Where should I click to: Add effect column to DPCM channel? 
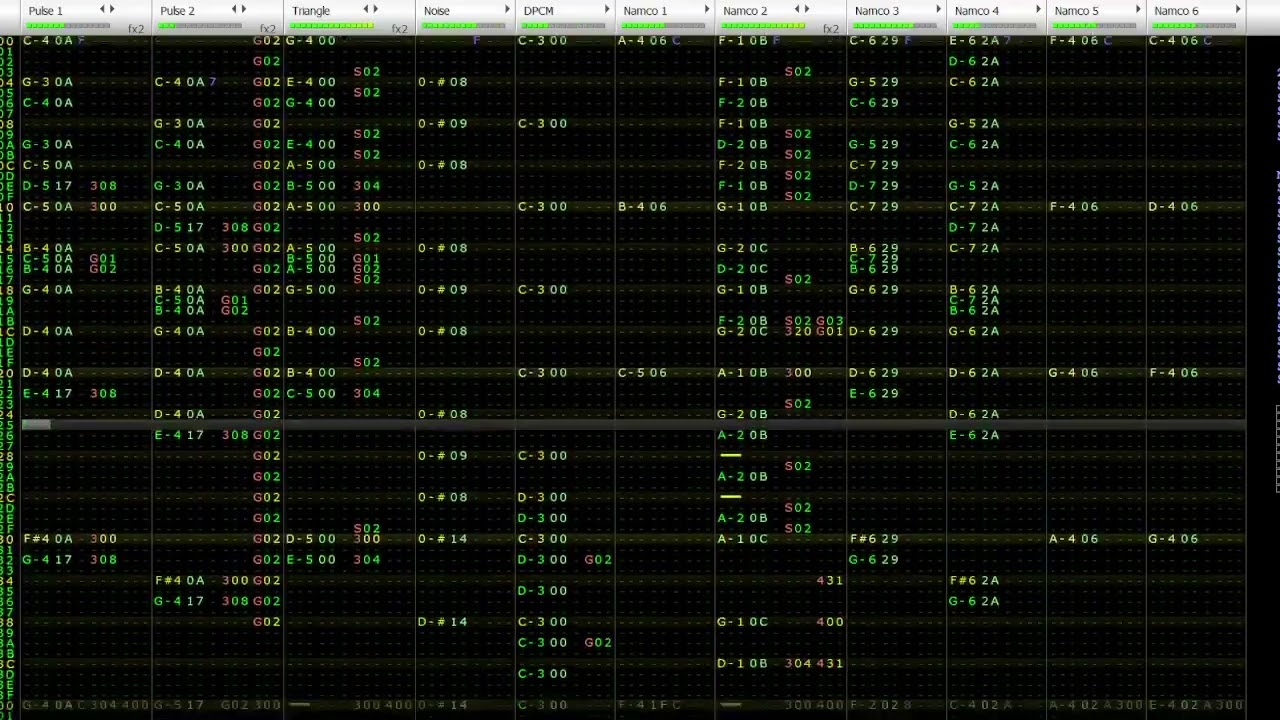click(x=607, y=10)
